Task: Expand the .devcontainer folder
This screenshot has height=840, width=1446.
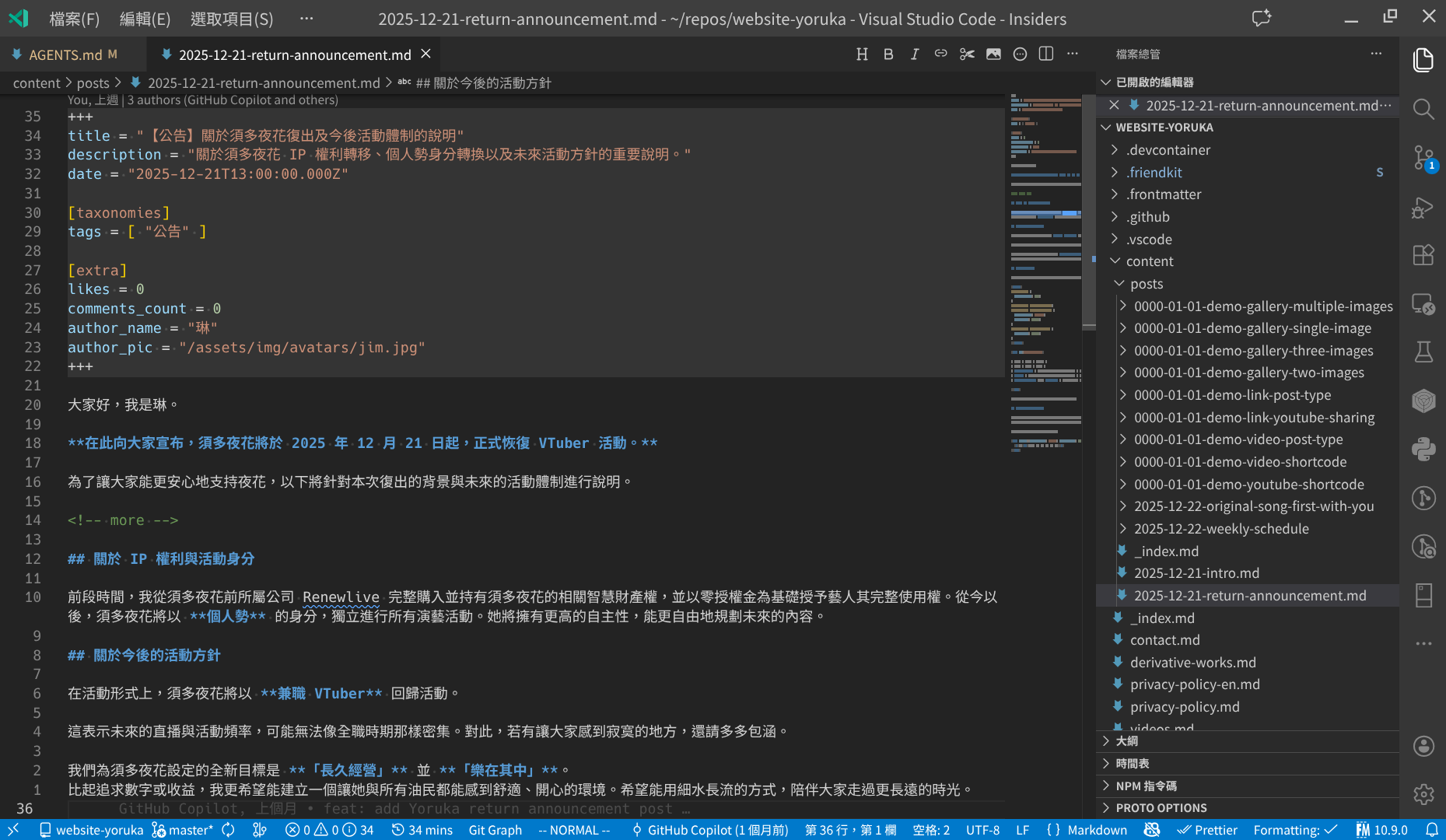Action: tap(1169, 150)
